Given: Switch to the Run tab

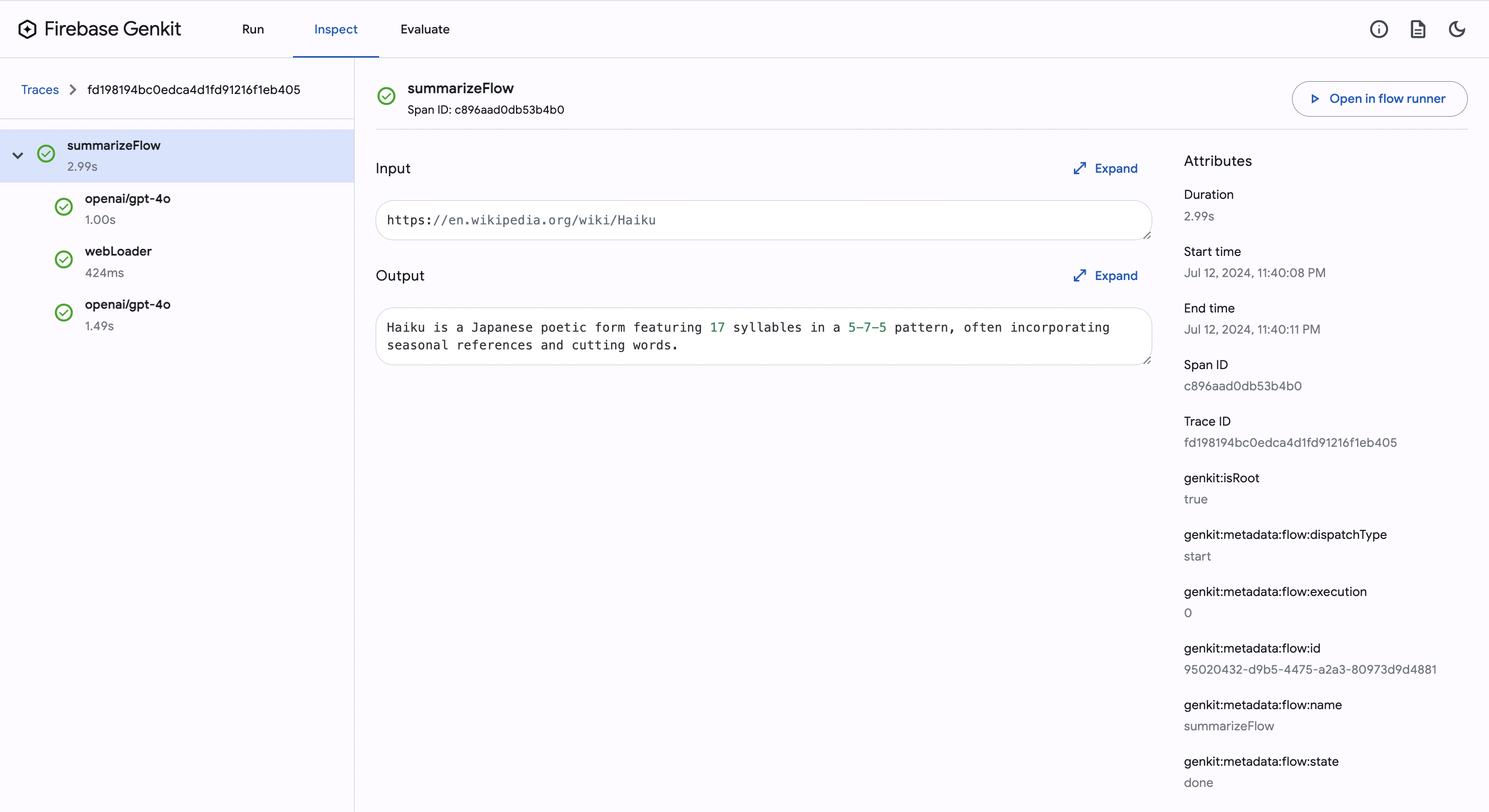Looking at the screenshot, I should pos(253,29).
